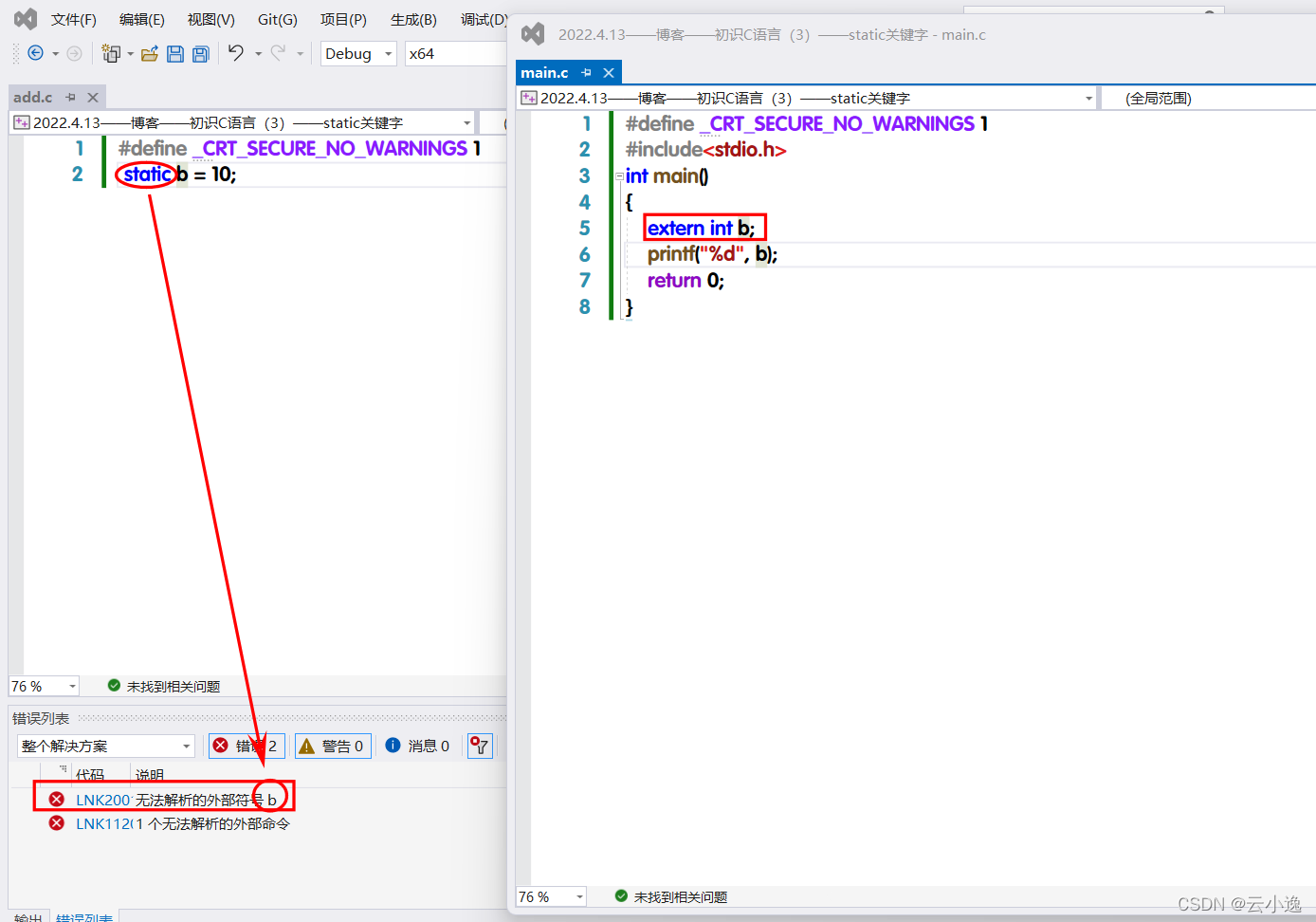Open the New Project dropdown arrow

click(x=130, y=54)
